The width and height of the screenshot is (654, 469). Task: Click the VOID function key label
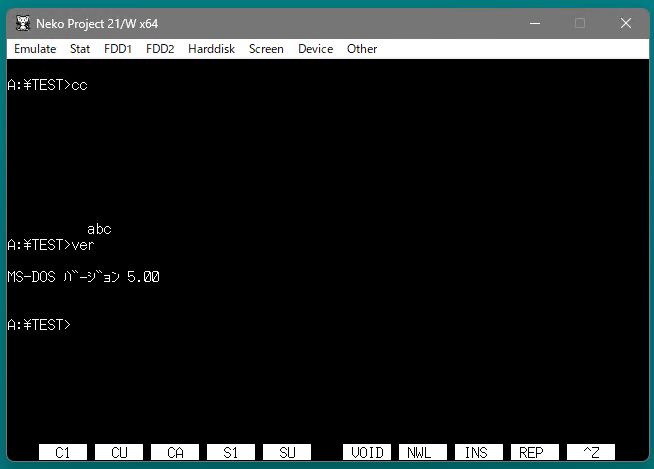[x=367, y=452]
